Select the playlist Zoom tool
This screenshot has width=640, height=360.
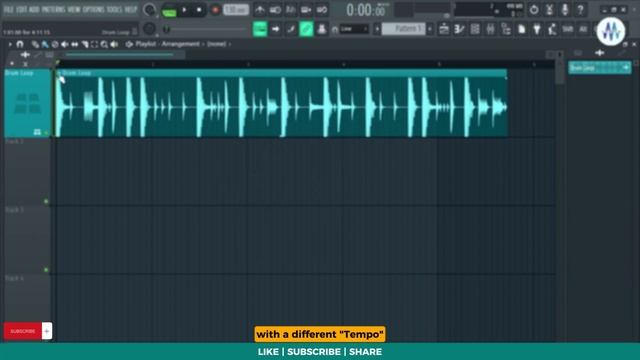point(104,44)
